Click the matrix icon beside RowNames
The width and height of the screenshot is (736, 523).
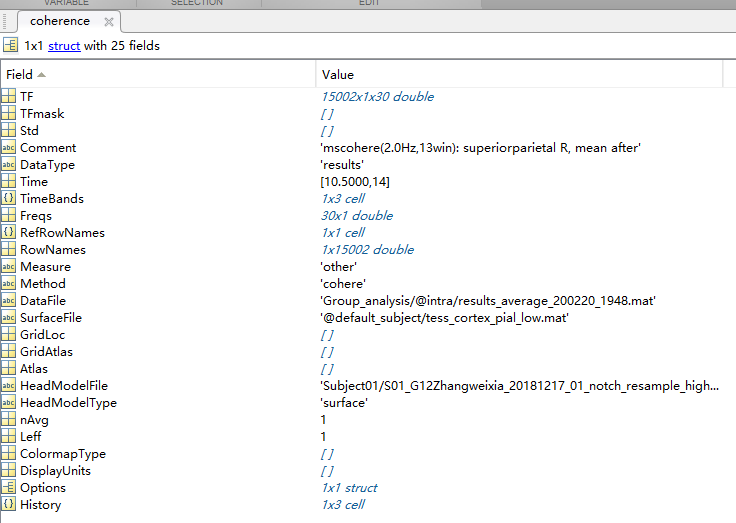coord(8,249)
